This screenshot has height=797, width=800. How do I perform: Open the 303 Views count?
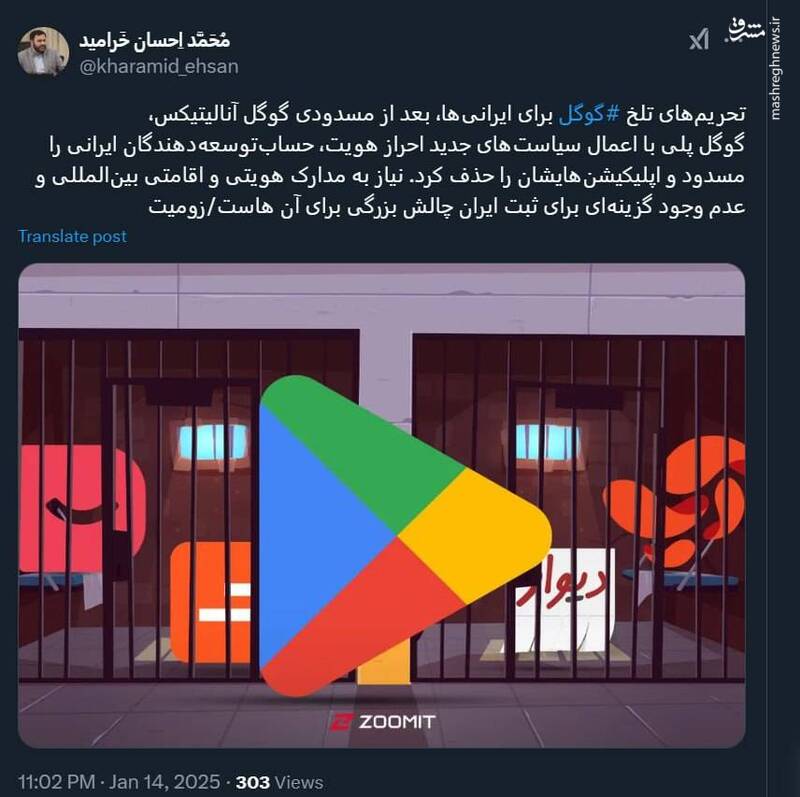pos(279,782)
